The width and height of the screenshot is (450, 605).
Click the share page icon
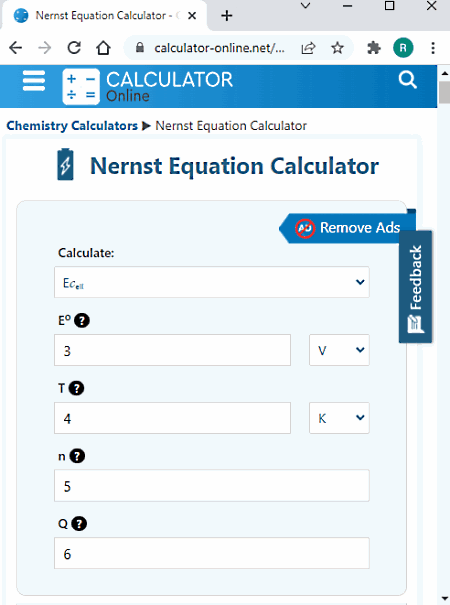click(308, 48)
